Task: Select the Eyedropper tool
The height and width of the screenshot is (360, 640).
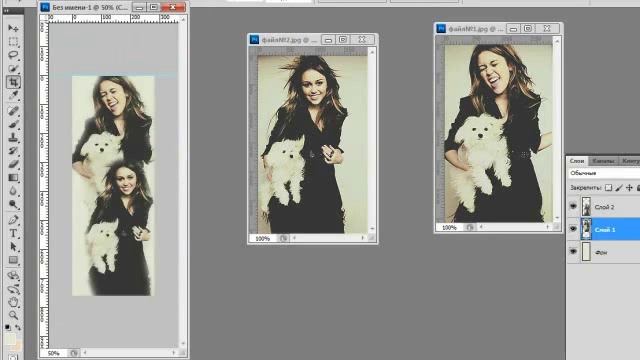Action: coord(13,96)
